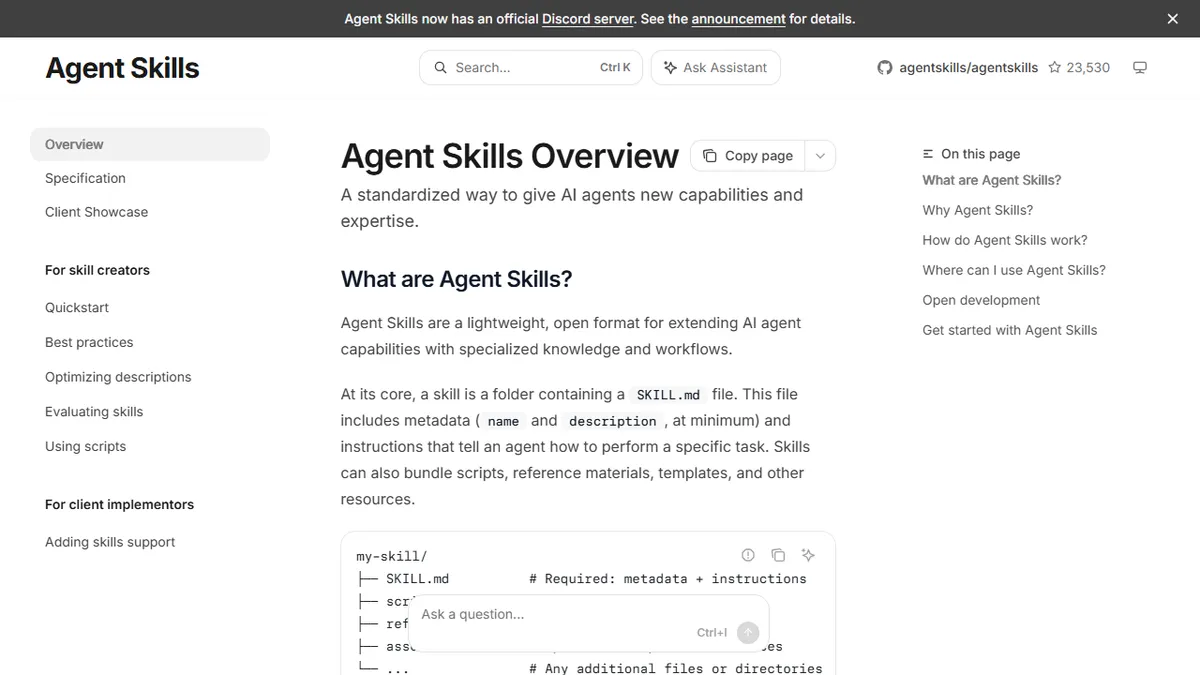
Task: Click the Agent Skills Overview title
Action: (510, 156)
